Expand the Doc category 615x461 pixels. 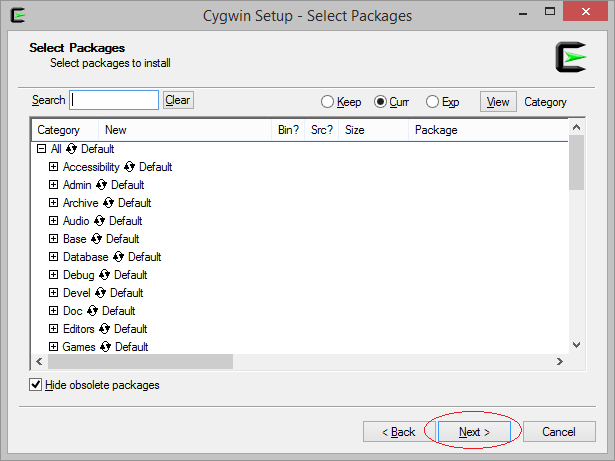[x=53, y=311]
